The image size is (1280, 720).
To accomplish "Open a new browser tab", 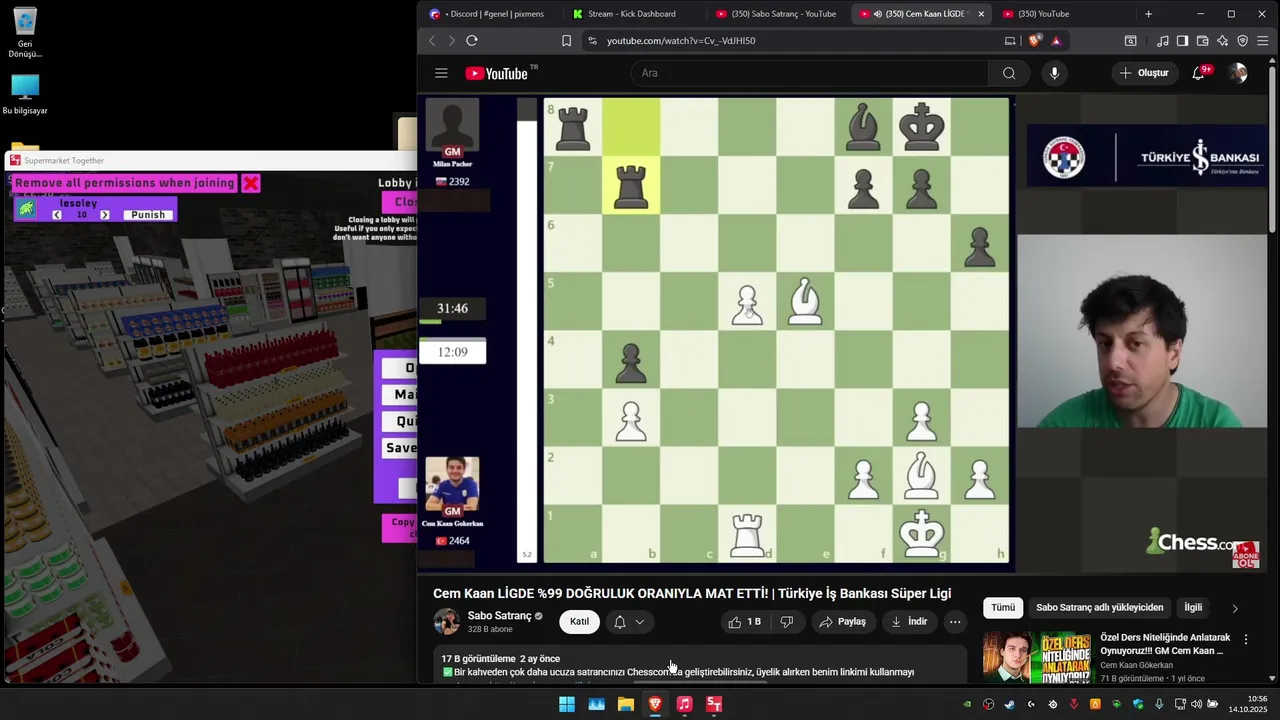I will click(x=1148, y=14).
